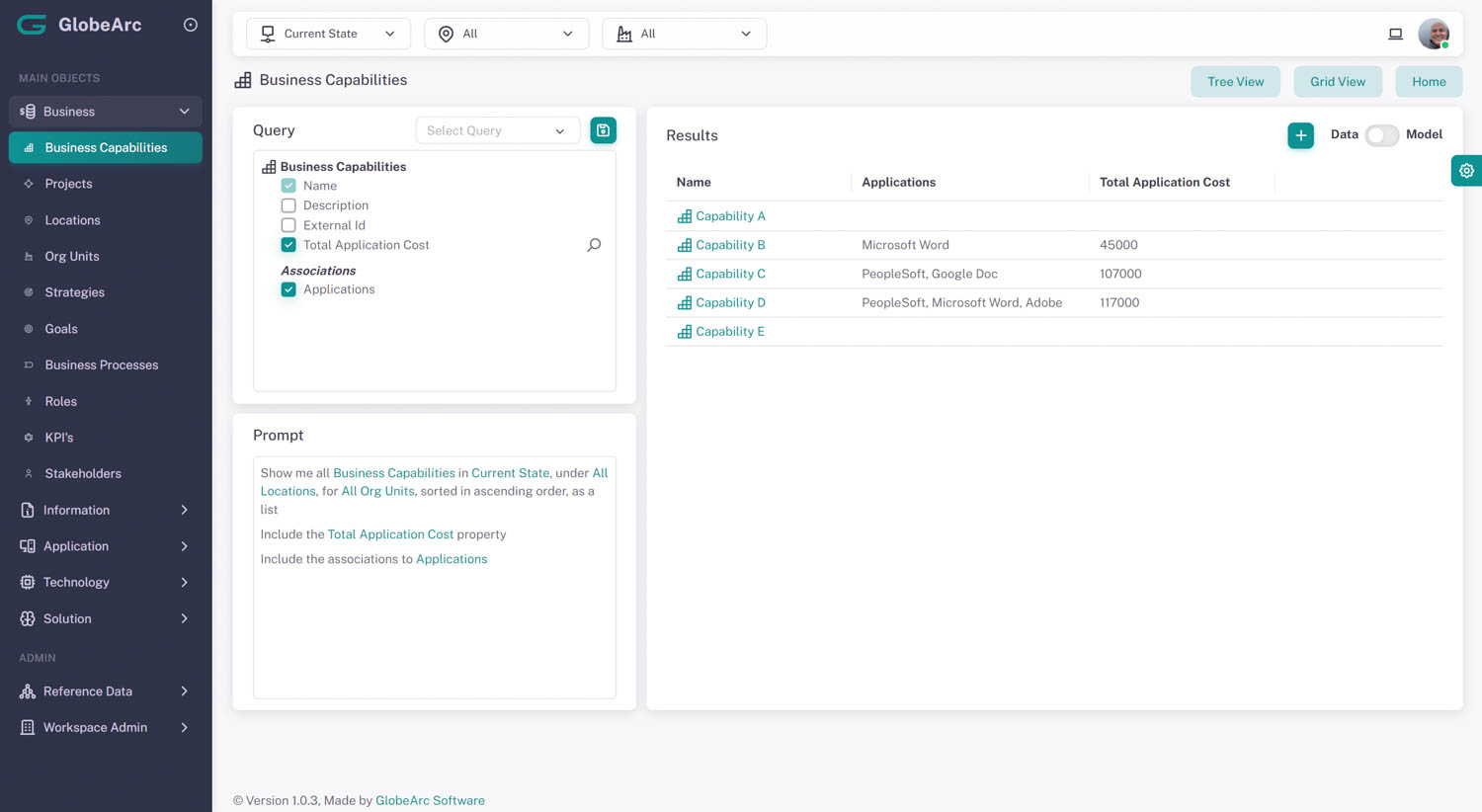Click the sidebar collapse circle icon
The height and width of the screenshot is (812, 1482).
coord(191,25)
